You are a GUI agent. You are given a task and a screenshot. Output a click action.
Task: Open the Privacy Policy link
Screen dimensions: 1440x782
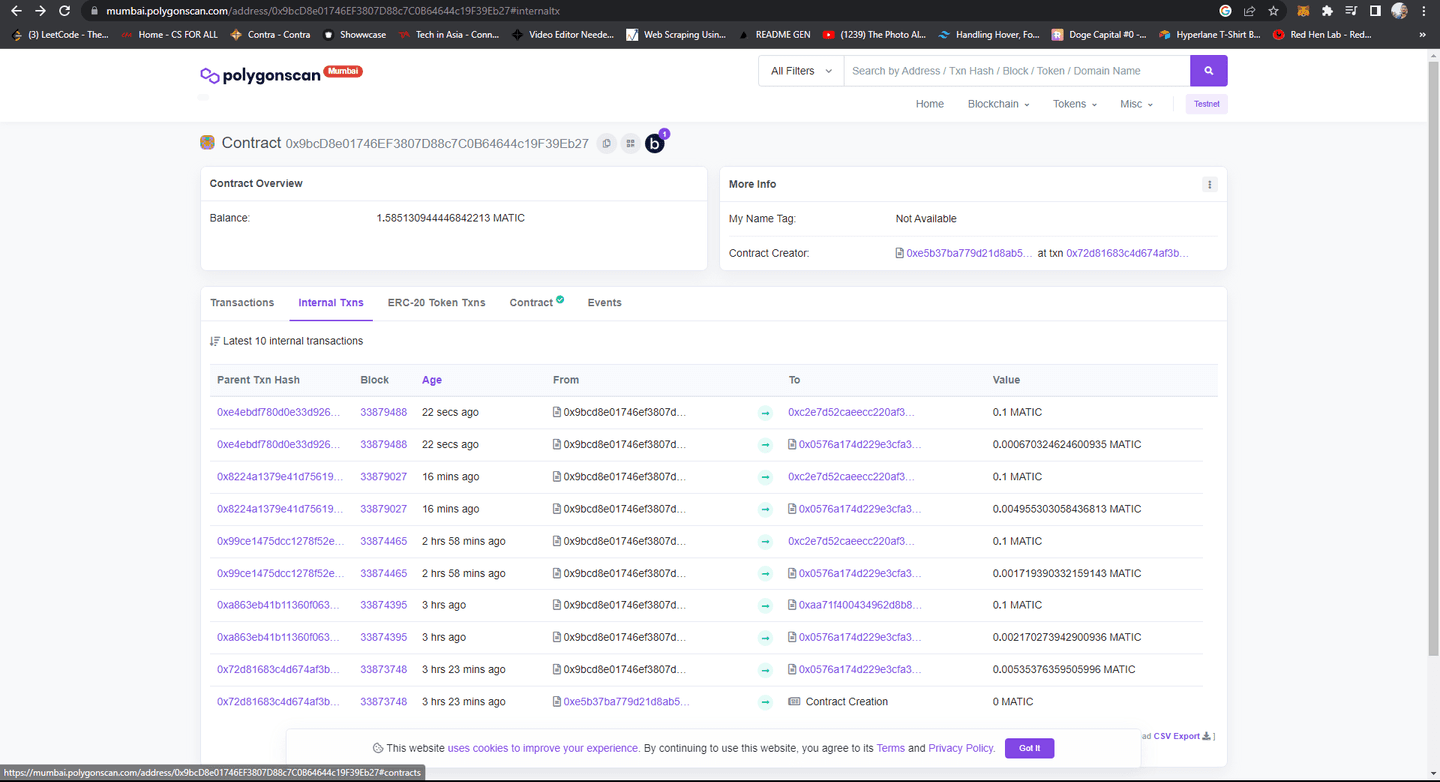[x=961, y=748]
